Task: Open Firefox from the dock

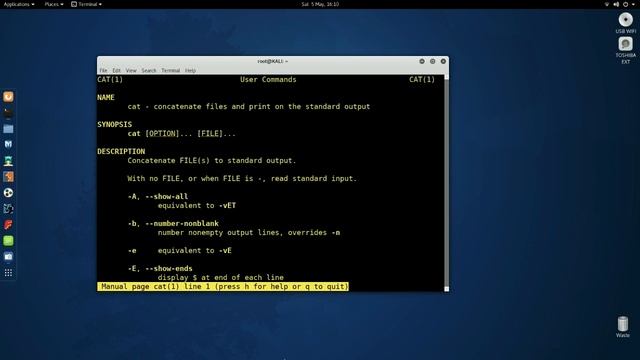Action: (8, 97)
